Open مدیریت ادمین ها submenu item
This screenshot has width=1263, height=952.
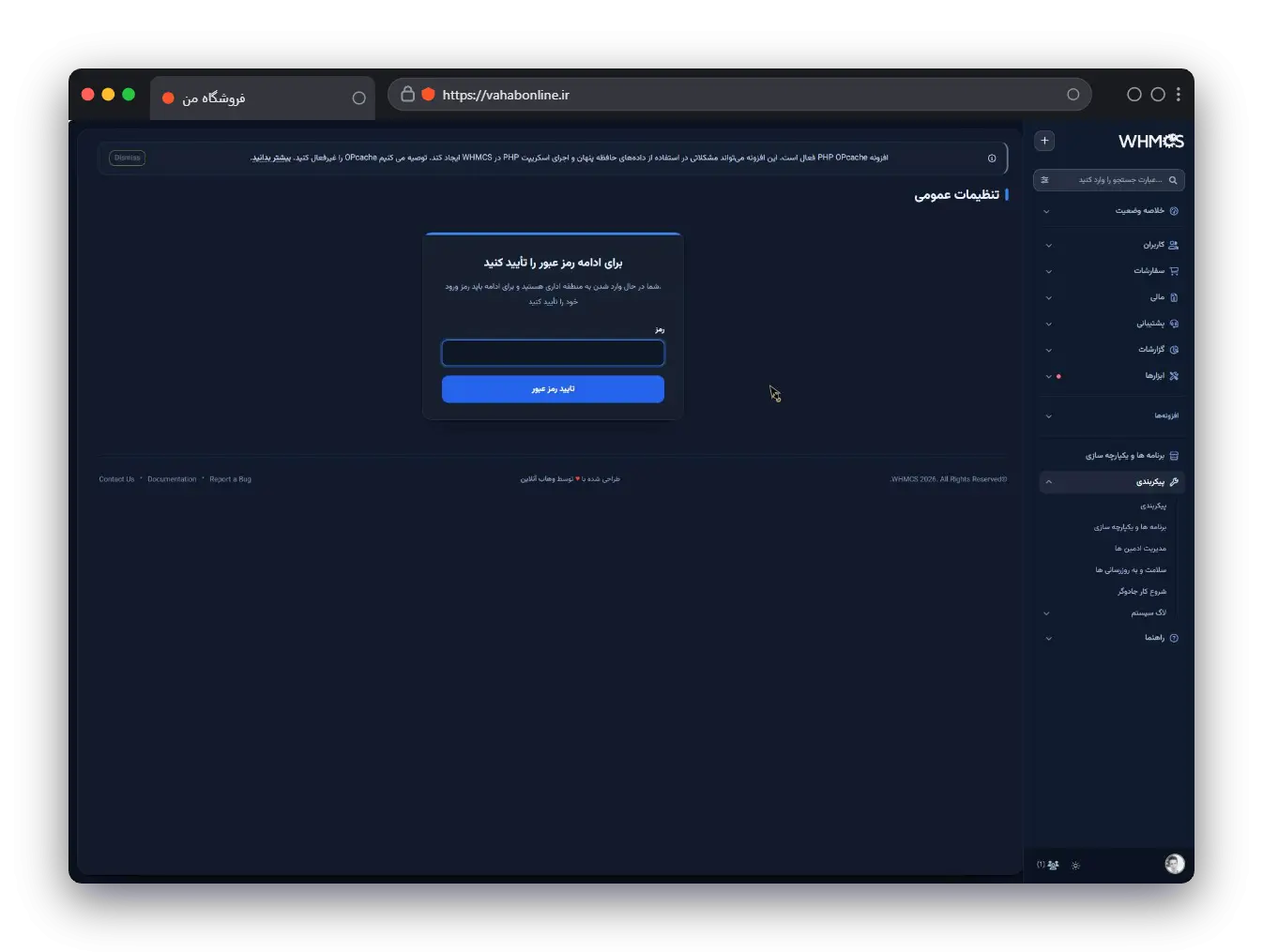(x=1140, y=549)
